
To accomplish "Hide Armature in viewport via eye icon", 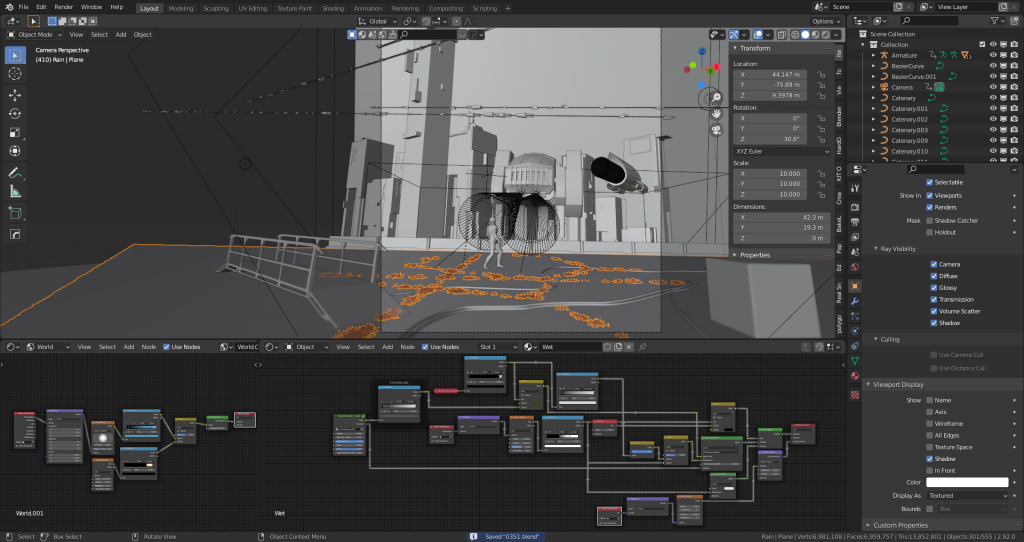I will point(993,56).
